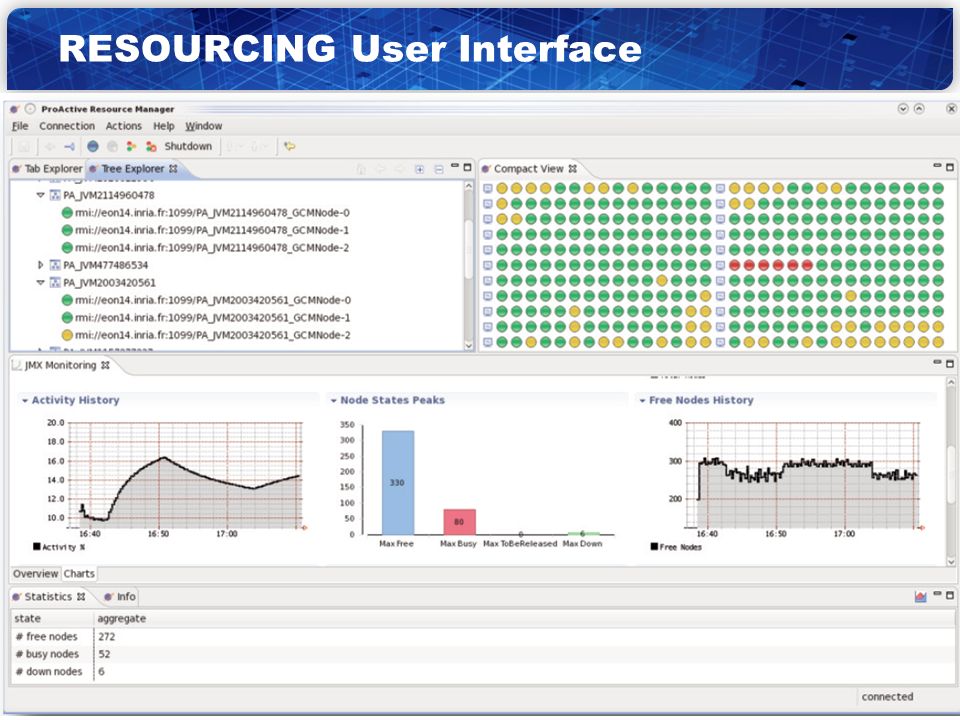Viewport: 960px width, 720px height.
Task: Click green node icon of PA_JVM2114960478_GCMNode-0
Action: pos(67,212)
